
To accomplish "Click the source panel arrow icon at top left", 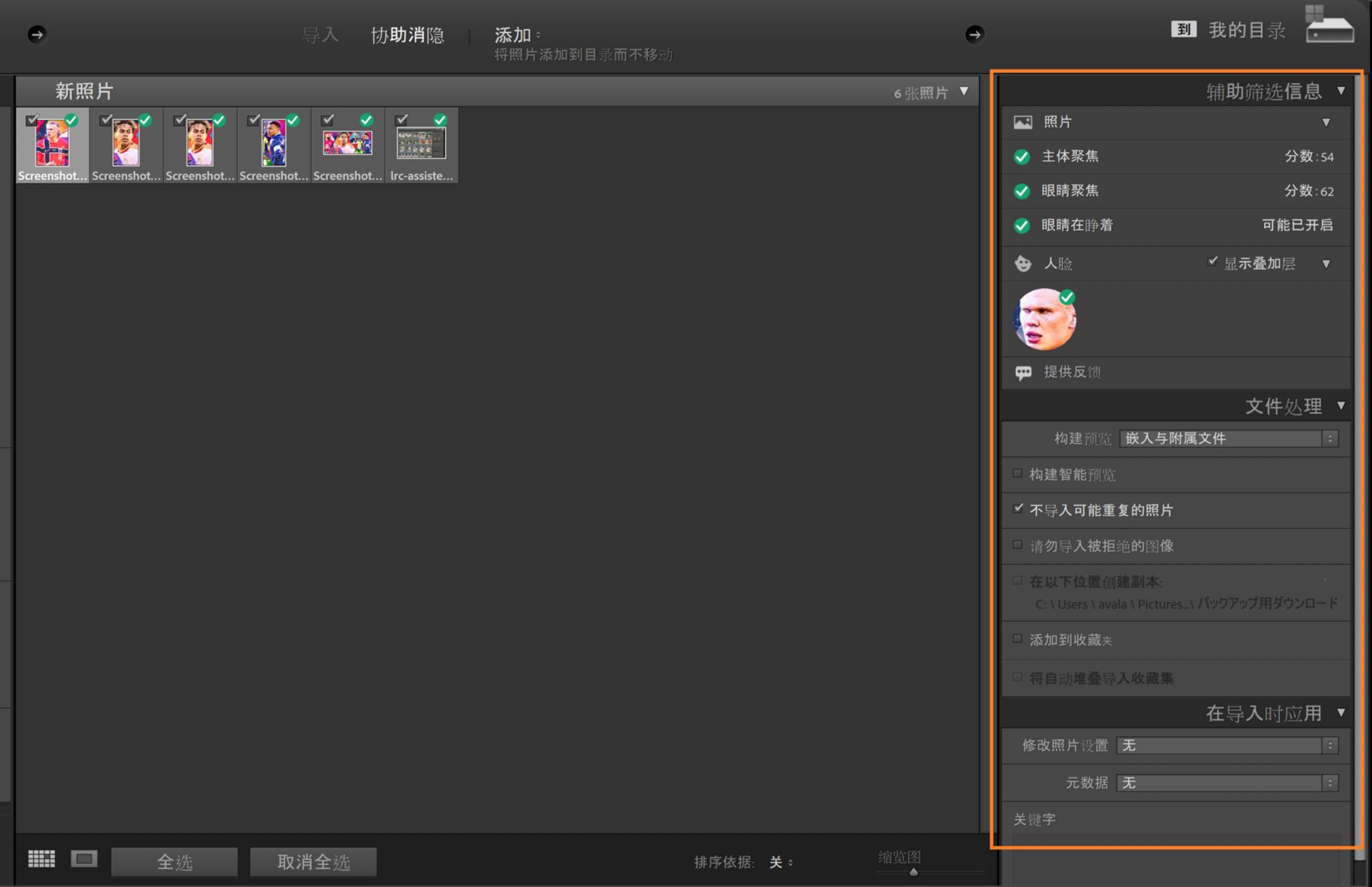I will point(37,34).
